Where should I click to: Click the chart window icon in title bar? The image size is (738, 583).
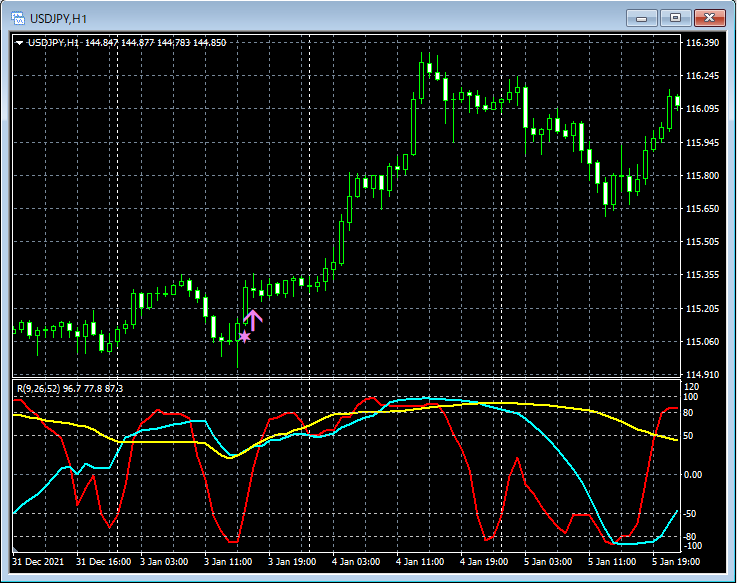(x=17, y=17)
